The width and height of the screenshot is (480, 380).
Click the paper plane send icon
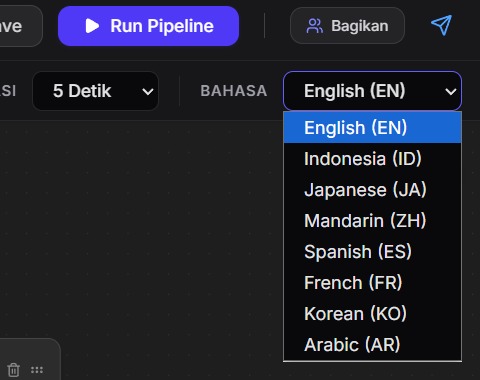tap(441, 25)
